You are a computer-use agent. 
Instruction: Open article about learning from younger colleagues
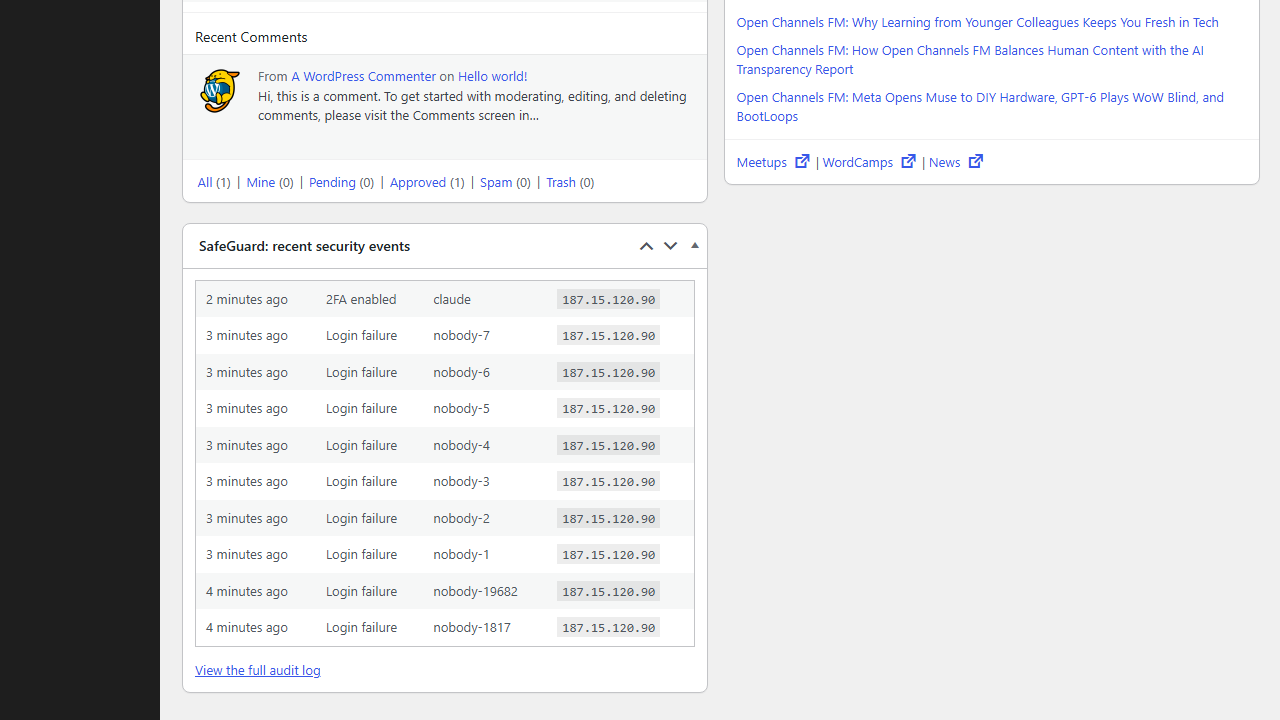tap(978, 22)
